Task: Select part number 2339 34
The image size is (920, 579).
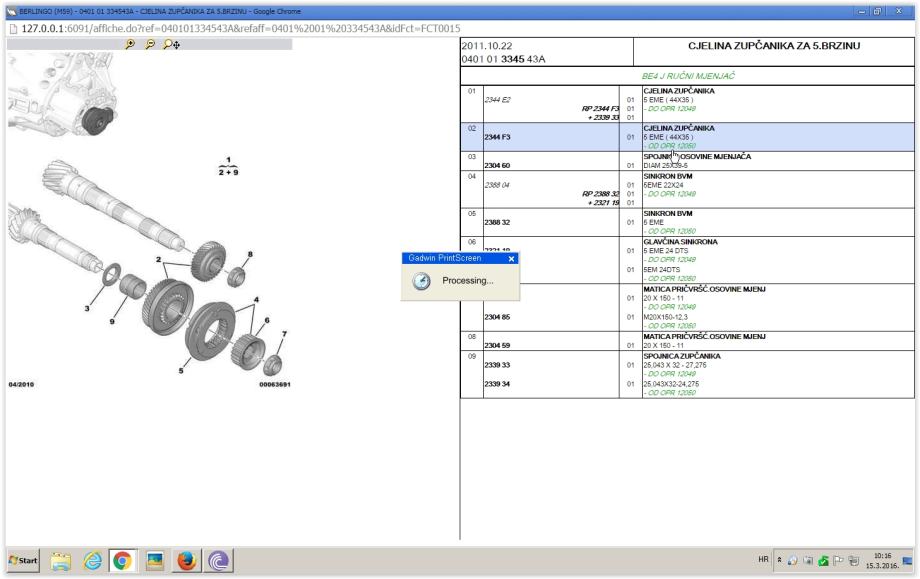Action: pos(497,384)
